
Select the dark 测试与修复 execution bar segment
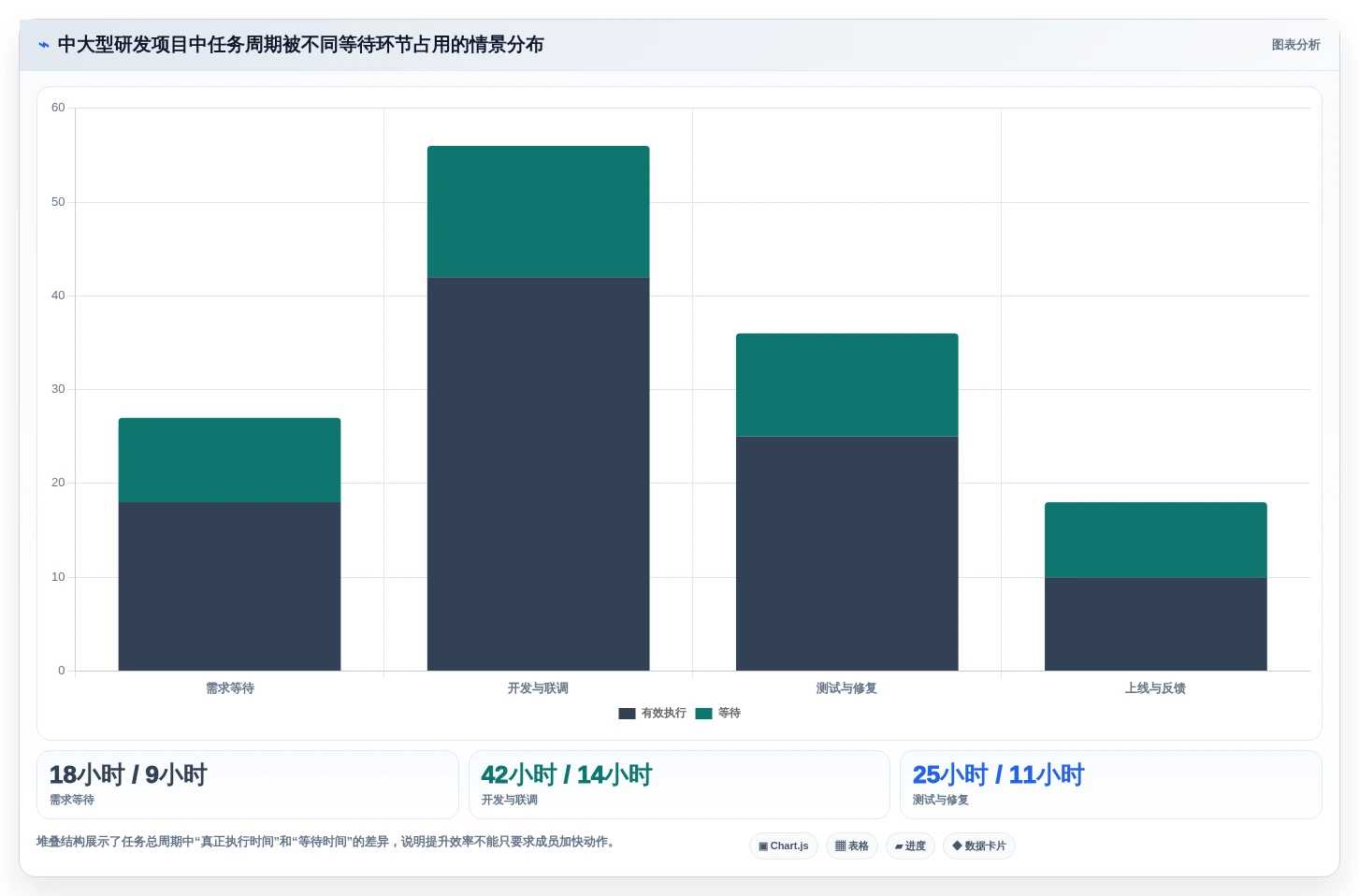846,554
